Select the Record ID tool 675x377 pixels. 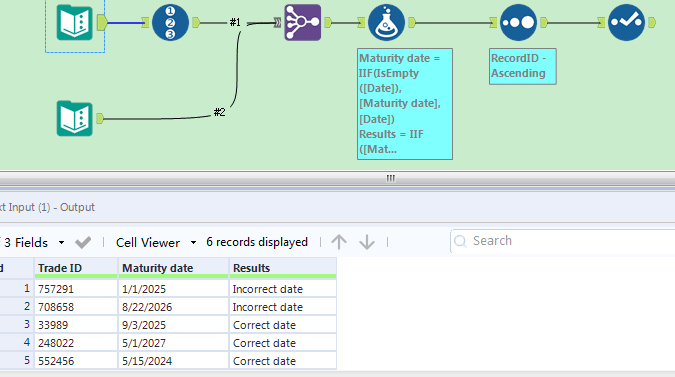pos(170,22)
